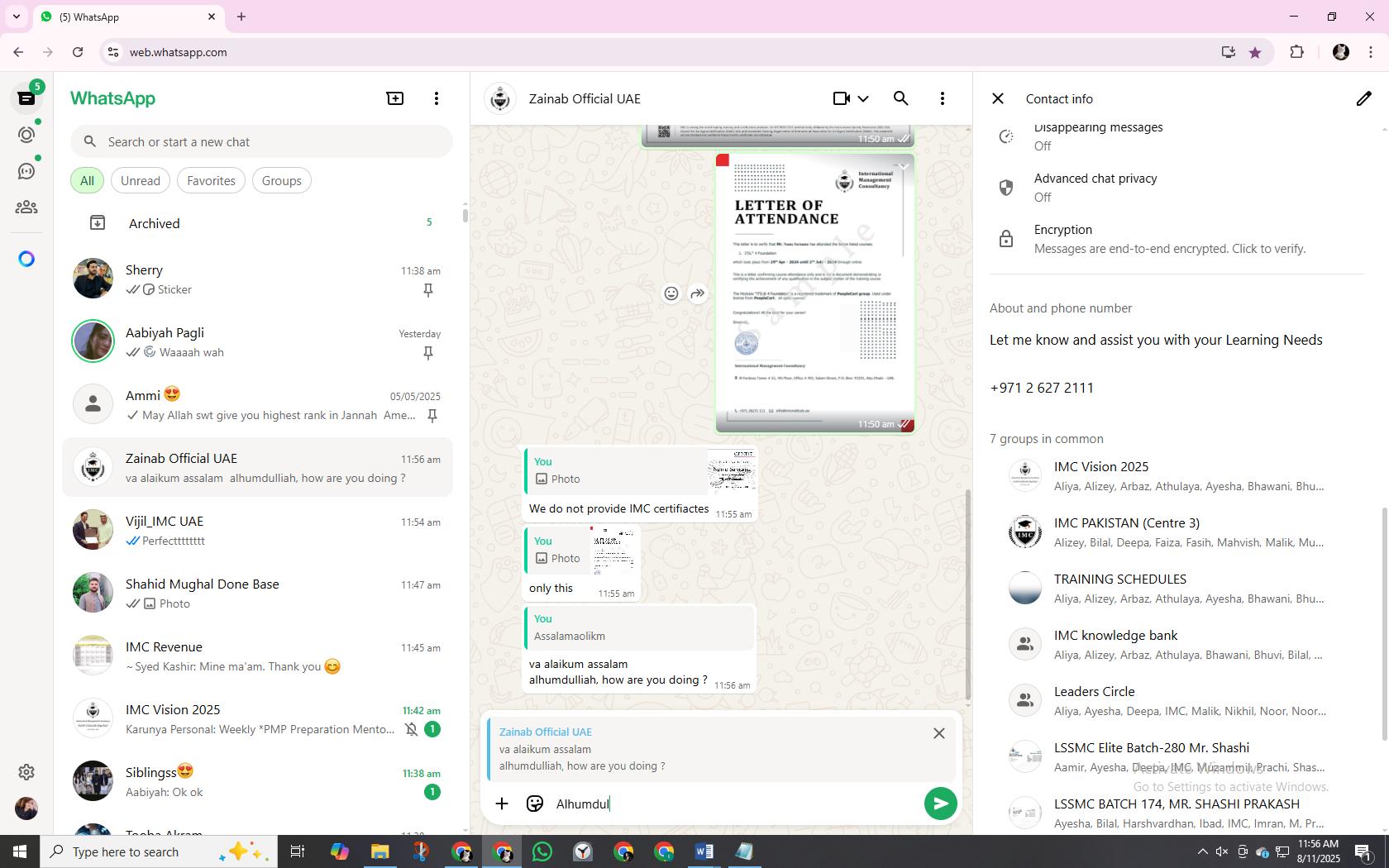Screen dimensions: 1389x868
Task: Open Disappearing messages setting
Action: [x=1177, y=136]
